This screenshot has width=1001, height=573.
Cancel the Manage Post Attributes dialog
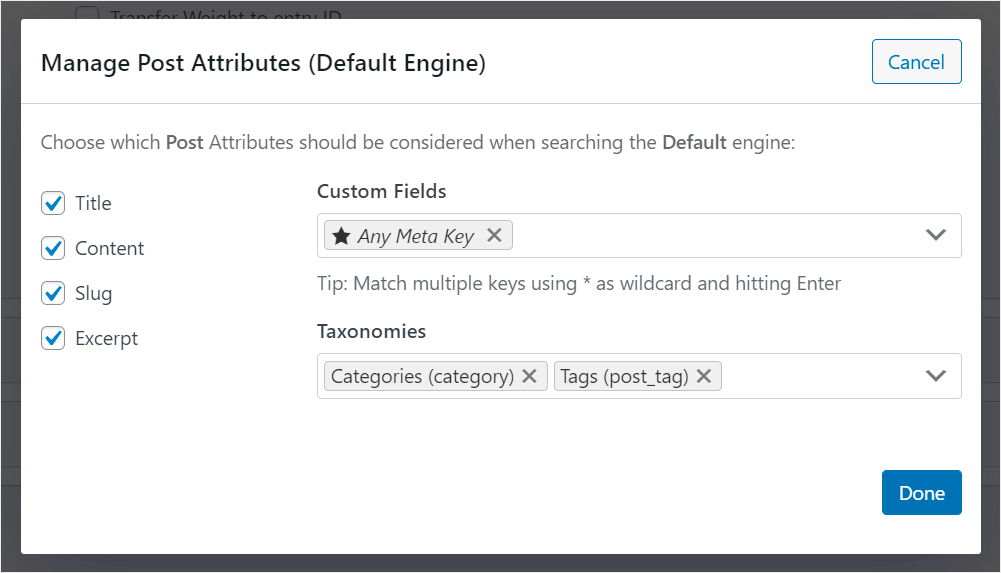(x=916, y=62)
